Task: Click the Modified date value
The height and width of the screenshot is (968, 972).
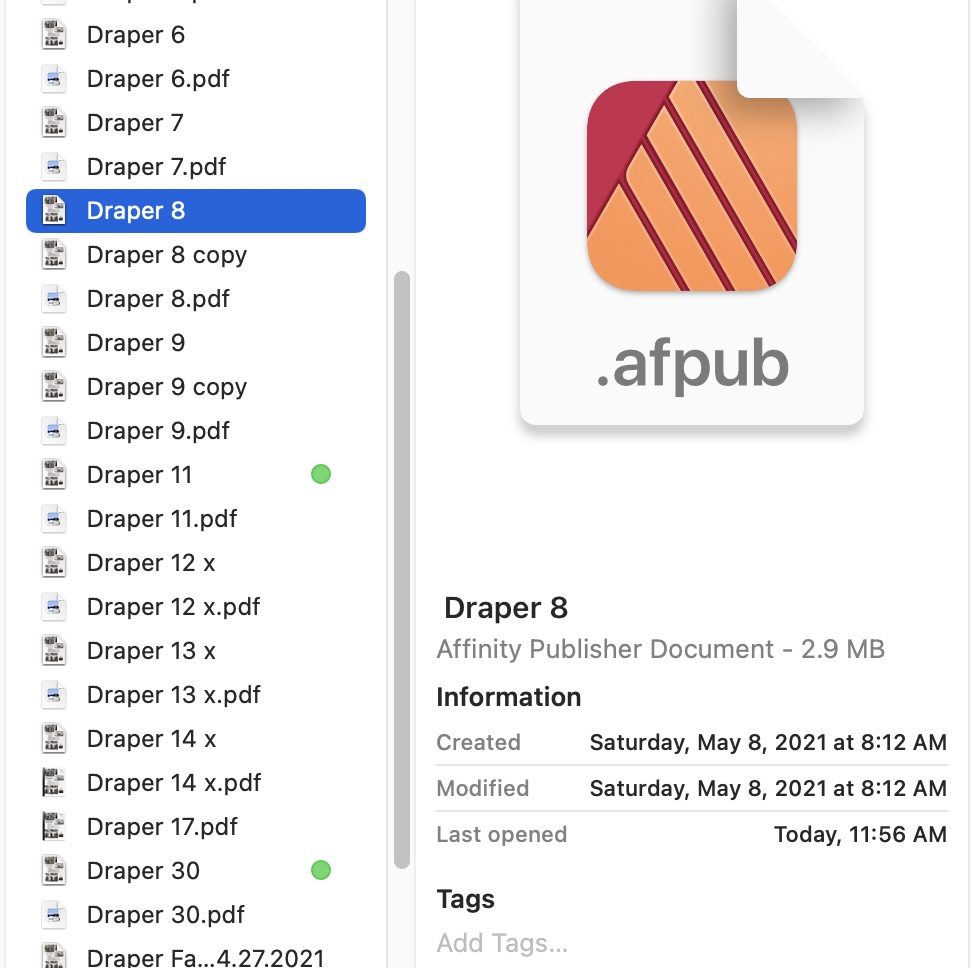Action: (768, 788)
